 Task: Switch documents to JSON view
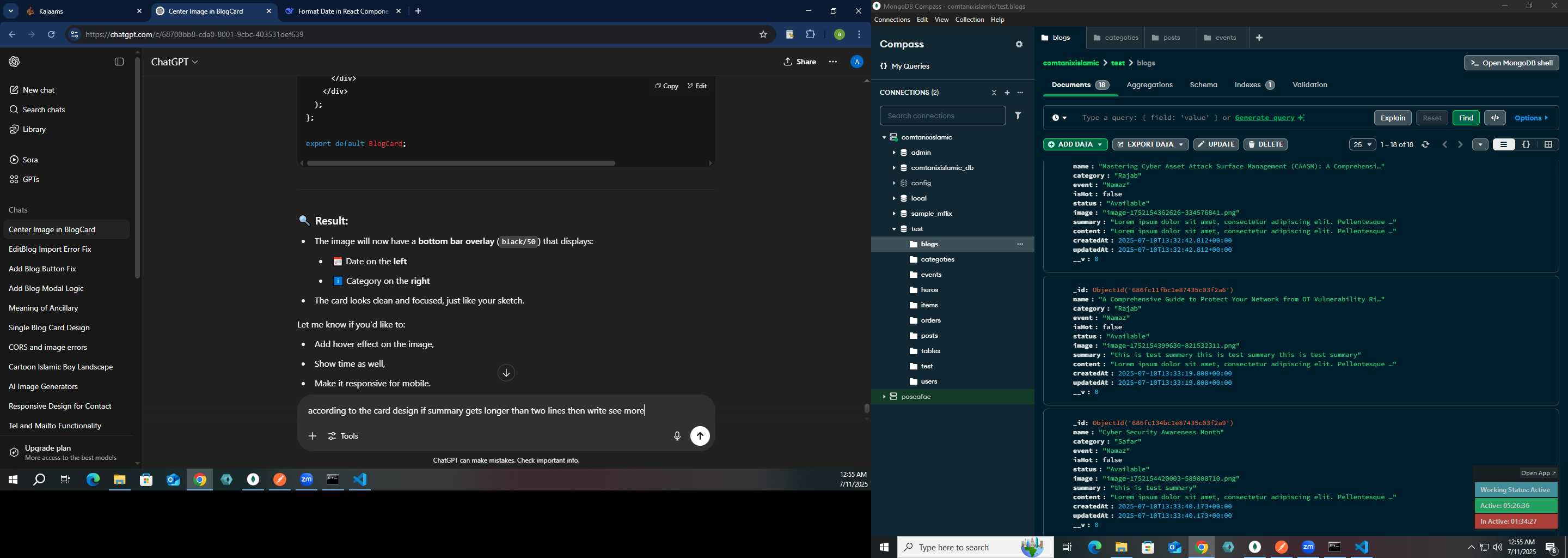(1526, 145)
